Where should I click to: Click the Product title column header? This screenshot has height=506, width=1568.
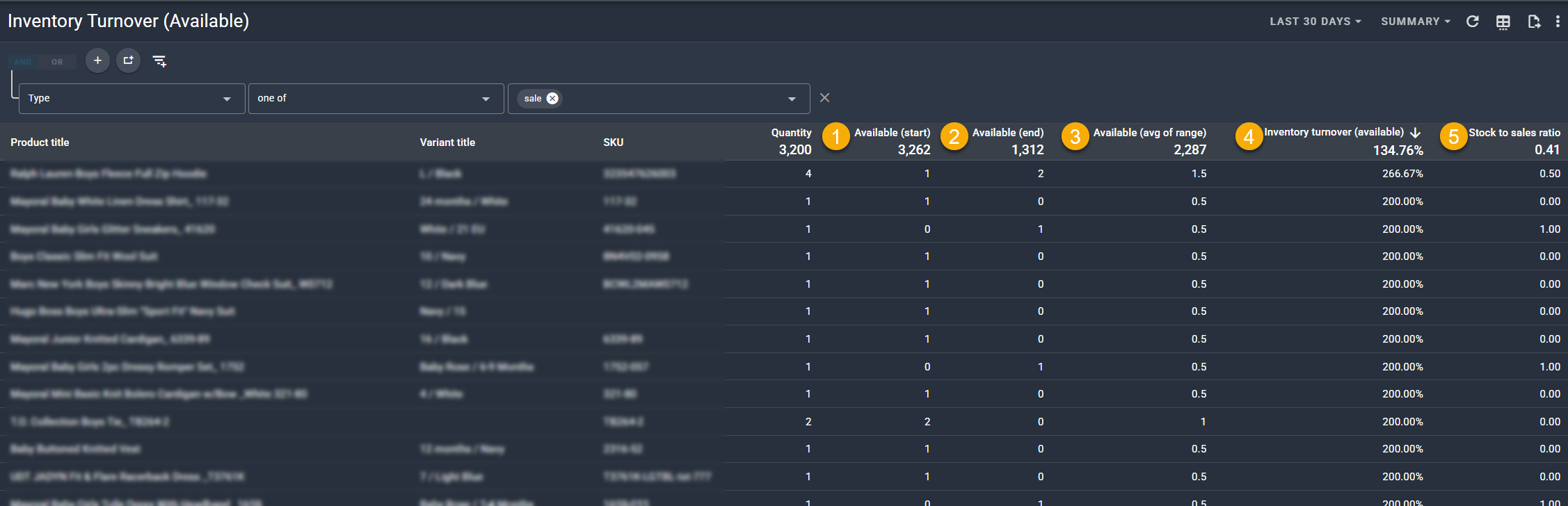(x=40, y=142)
